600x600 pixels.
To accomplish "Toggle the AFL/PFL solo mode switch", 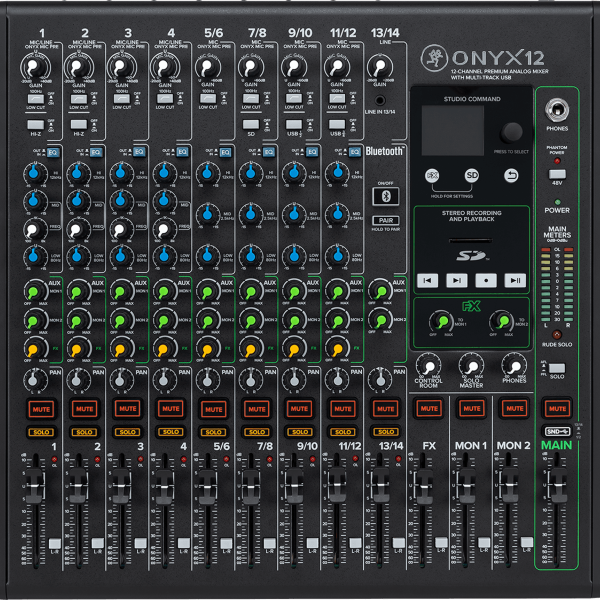I will pos(557,368).
